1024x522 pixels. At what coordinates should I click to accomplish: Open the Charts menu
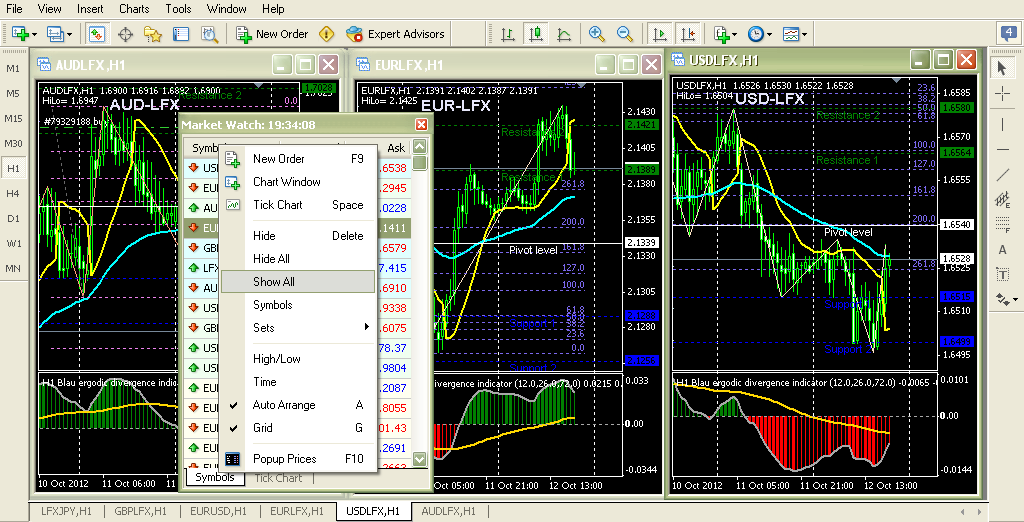[x=134, y=8]
